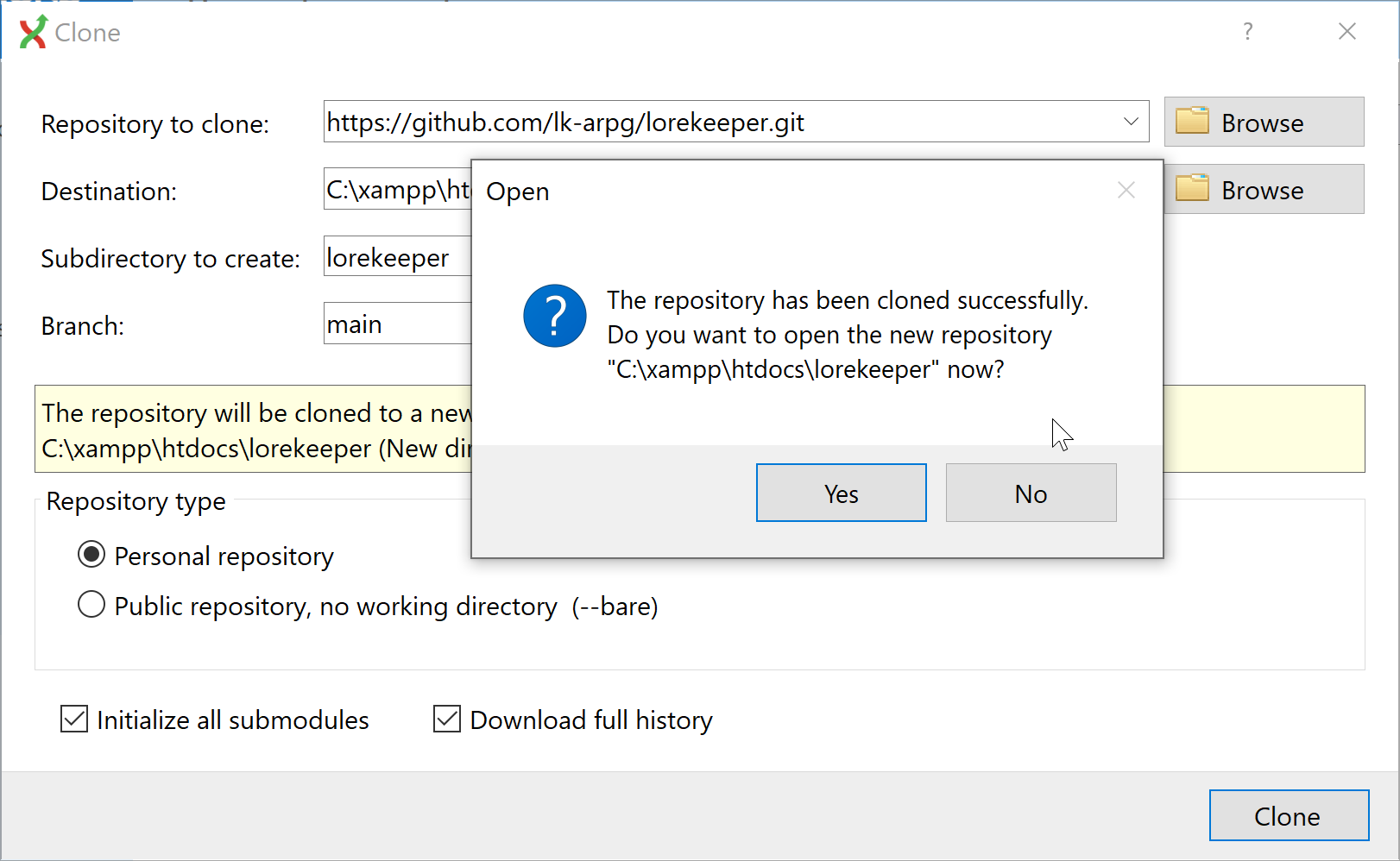Toggle Initialize all submodules checkbox
The image size is (1400, 861).
(x=74, y=719)
